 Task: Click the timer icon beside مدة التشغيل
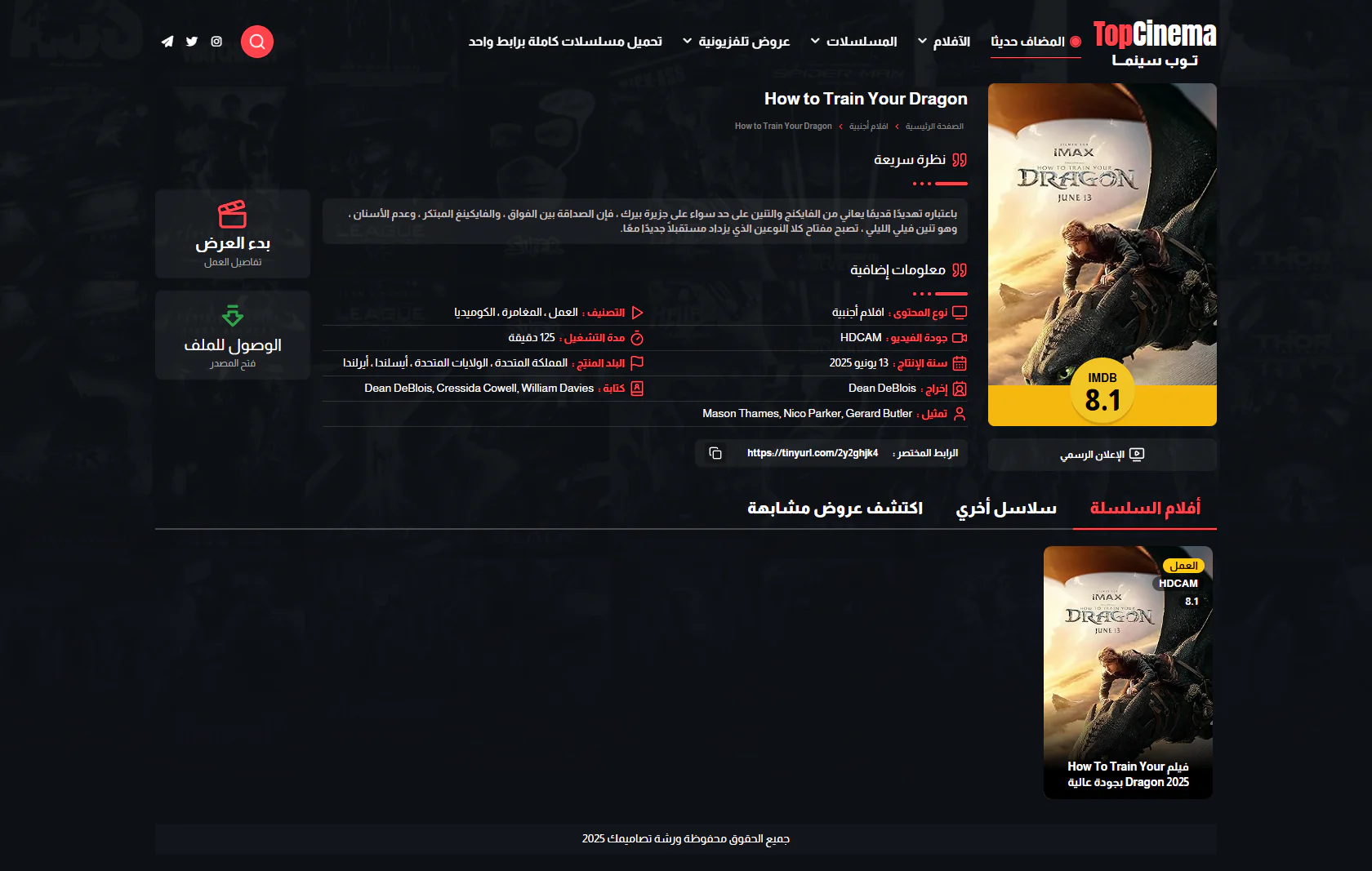point(638,338)
